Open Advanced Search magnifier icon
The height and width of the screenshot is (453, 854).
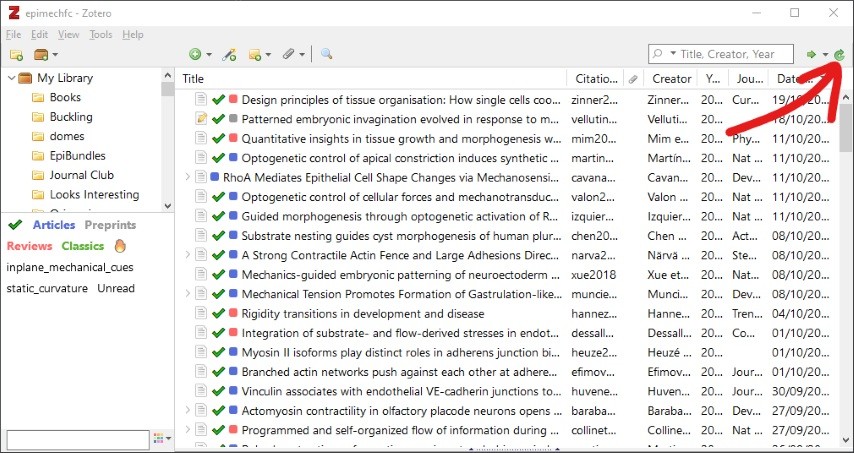(326, 54)
